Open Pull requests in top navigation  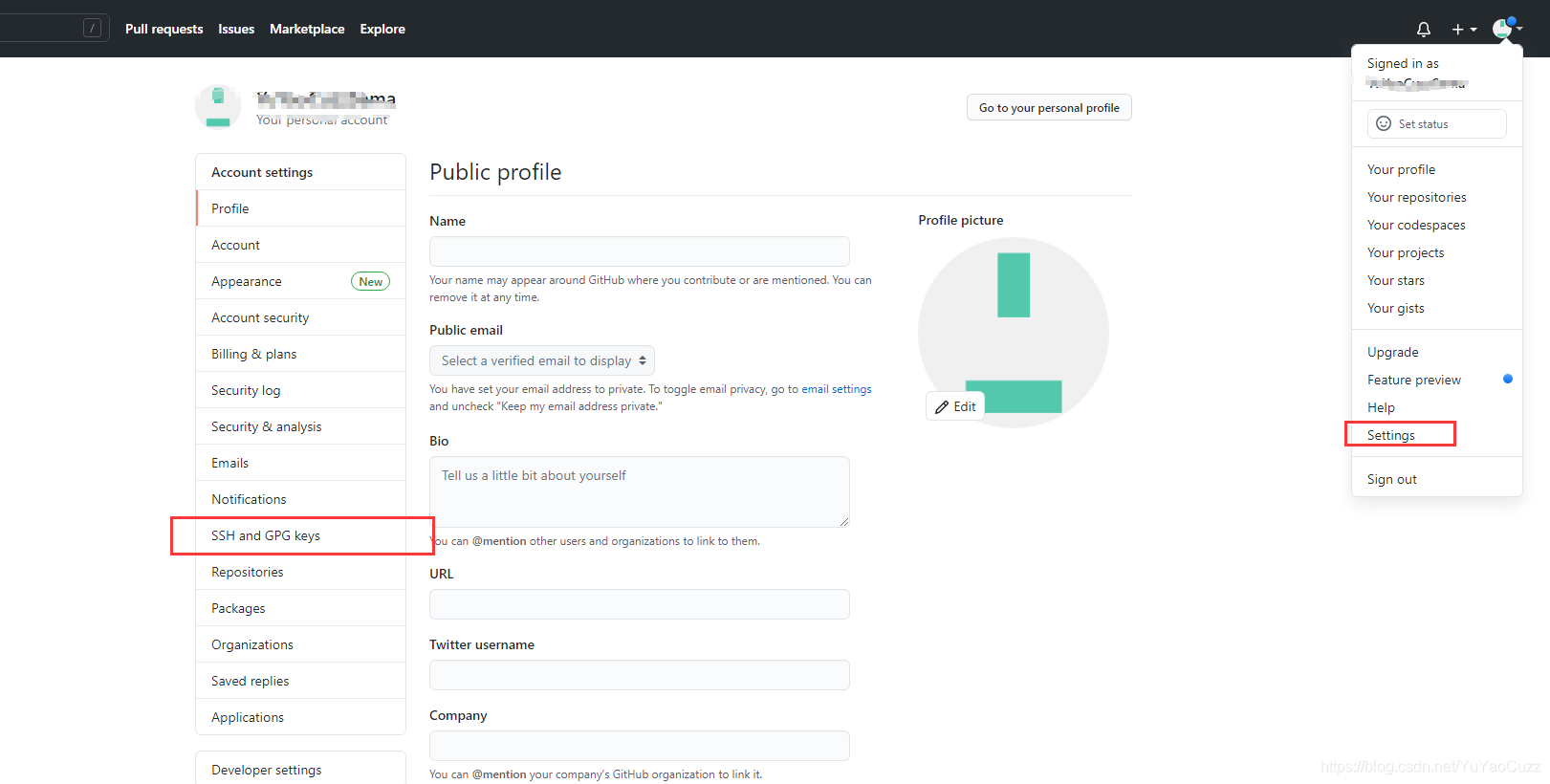point(164,29)
